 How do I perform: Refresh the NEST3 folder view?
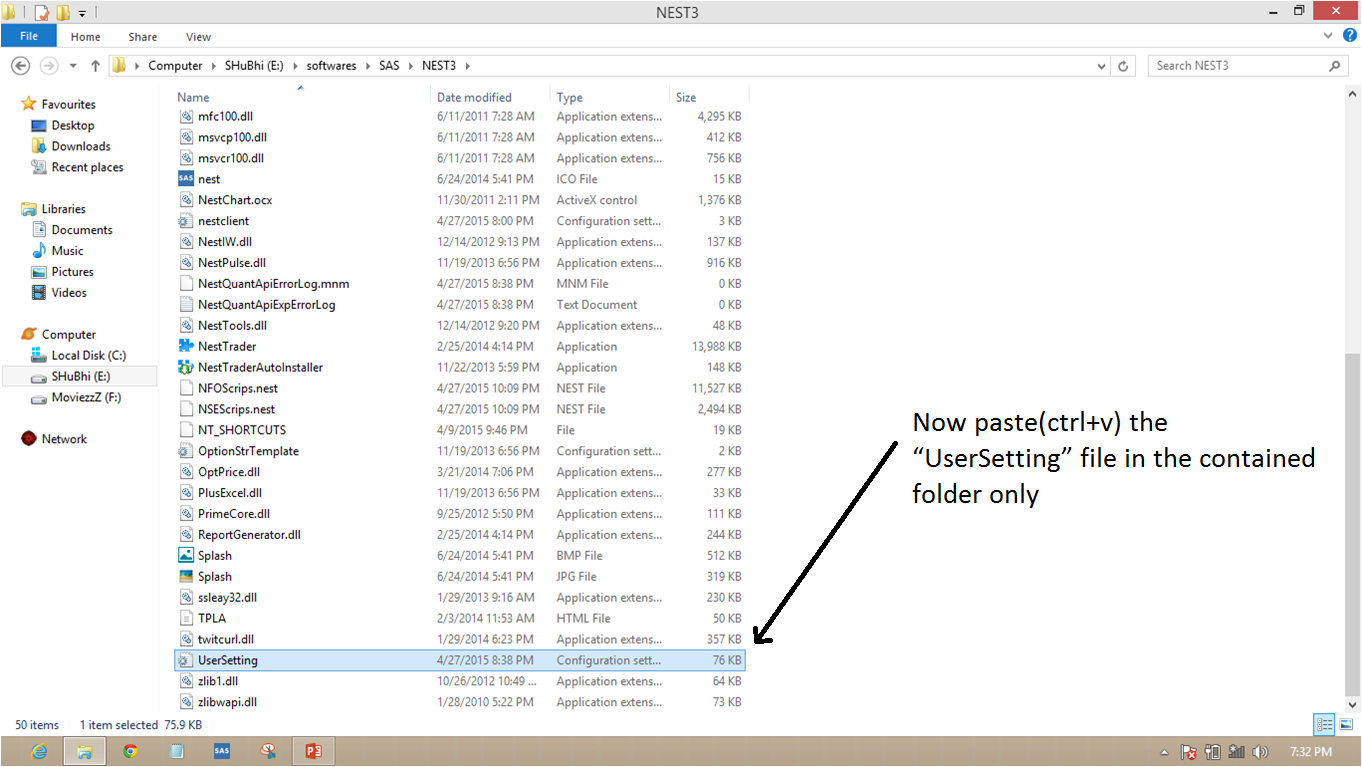1124,66
